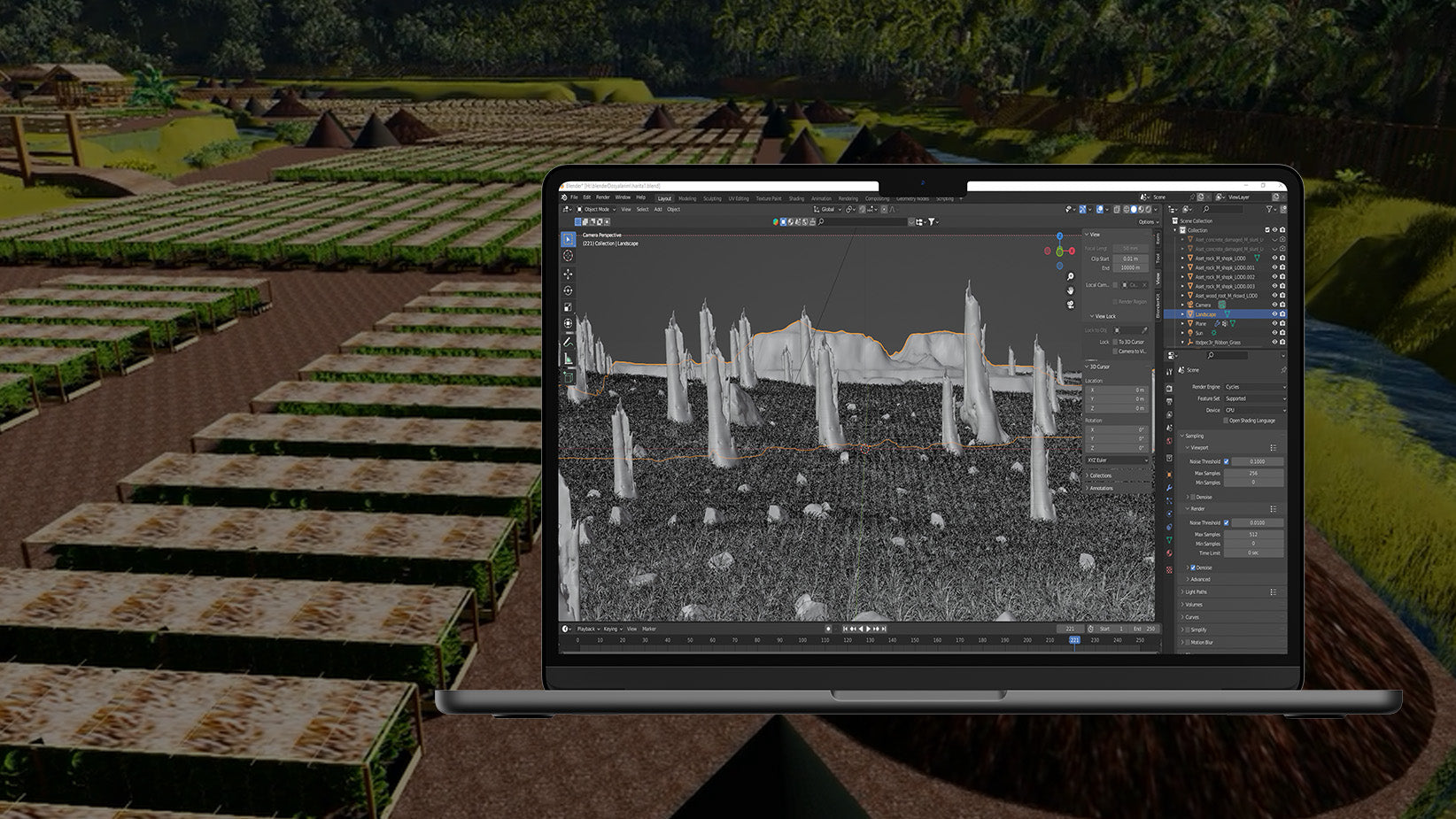The image size is (1456, 819).
Task: Toggle camera view using camera gizmo icon
Action: pos(1070,304)
